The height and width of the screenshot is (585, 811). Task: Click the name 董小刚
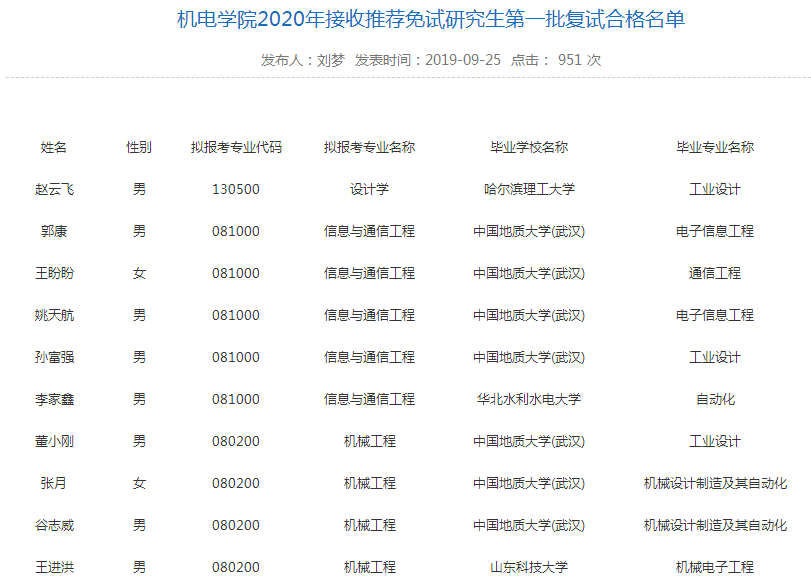point(54,441)
